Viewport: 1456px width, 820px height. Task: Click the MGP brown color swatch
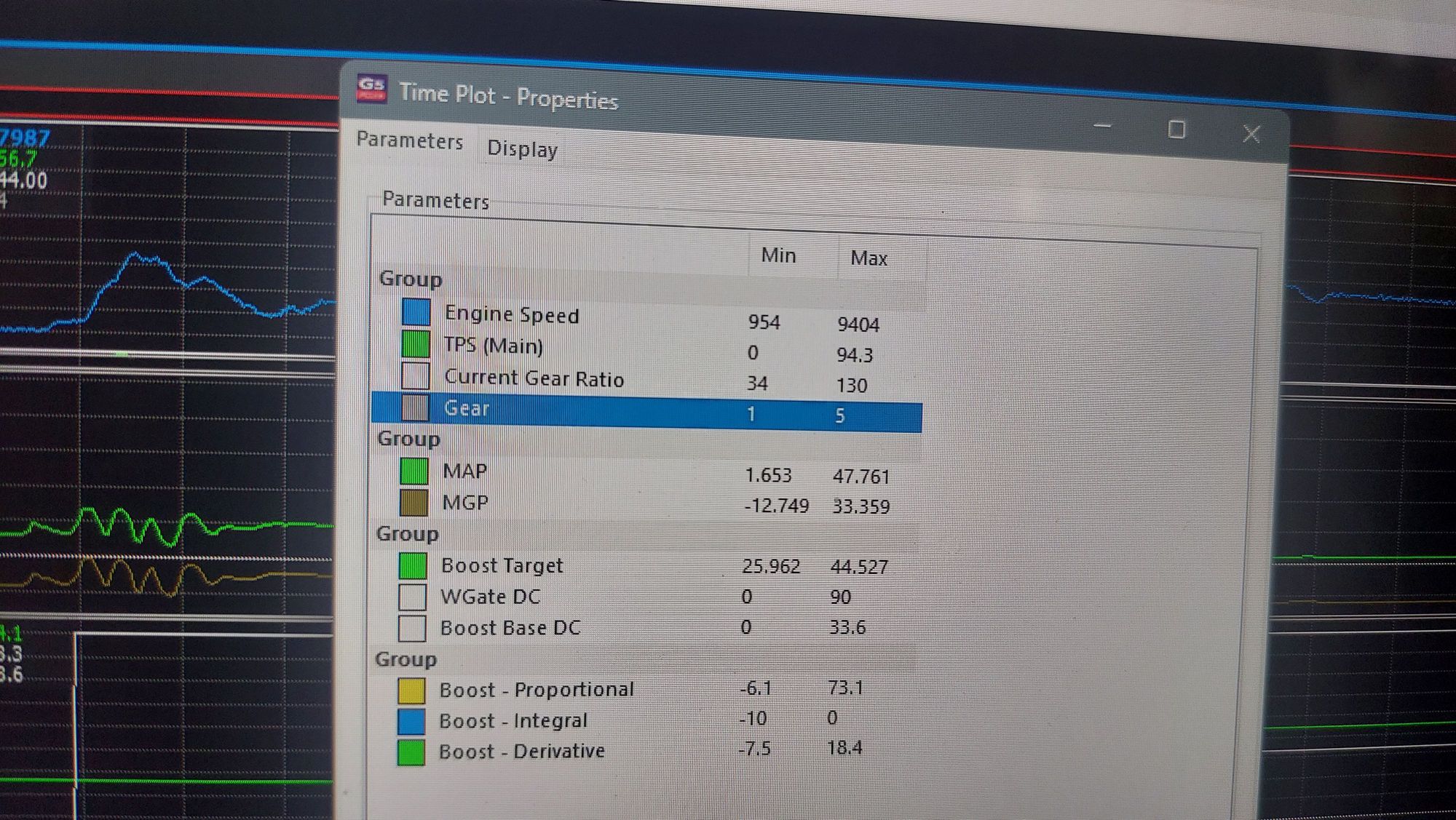point(414,502)
